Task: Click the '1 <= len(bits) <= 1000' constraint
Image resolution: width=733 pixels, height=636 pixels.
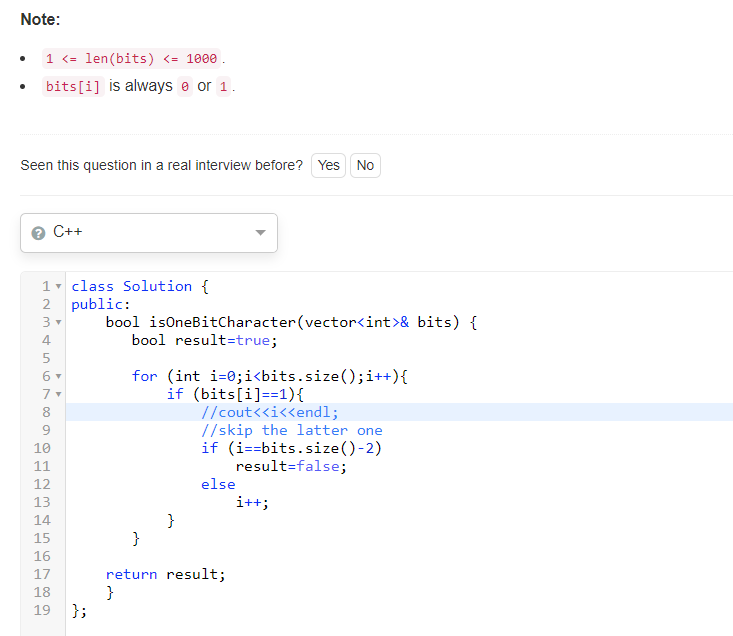Action: tap(131, 59)
